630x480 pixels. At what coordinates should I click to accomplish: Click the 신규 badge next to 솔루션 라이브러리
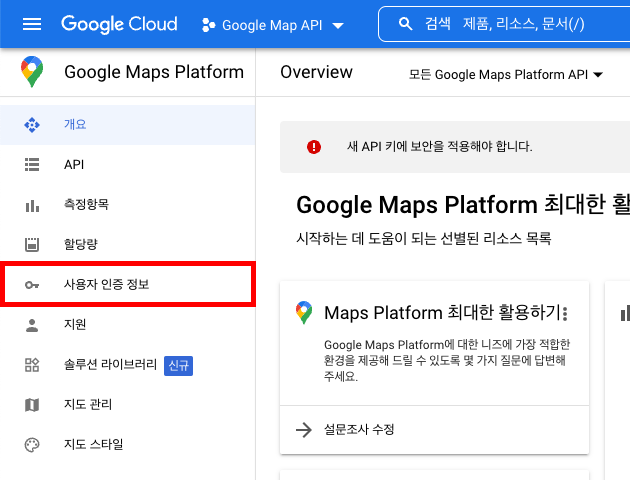click(179, 365)
